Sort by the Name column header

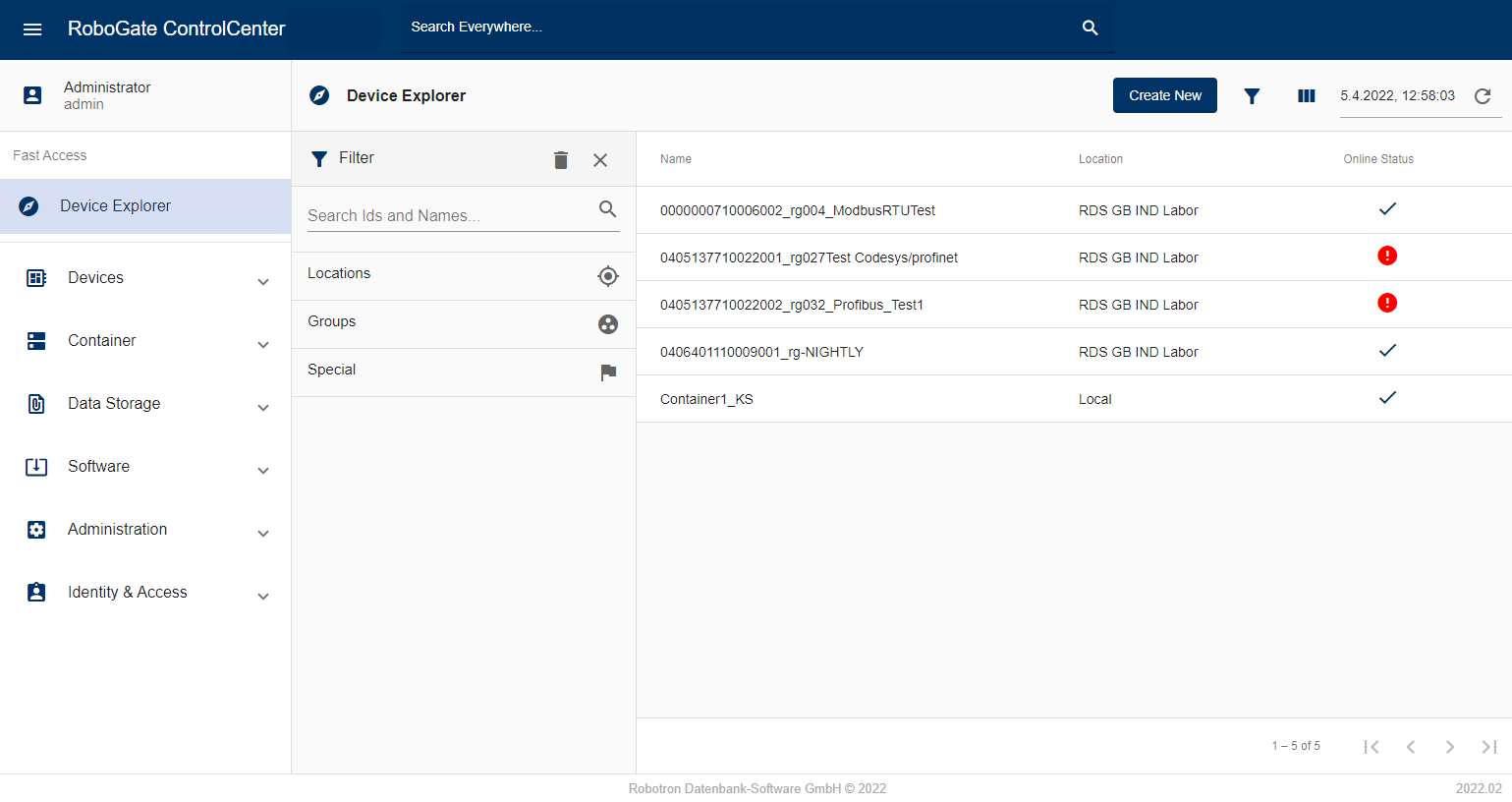pyautogui.click(x=676, y=159)
